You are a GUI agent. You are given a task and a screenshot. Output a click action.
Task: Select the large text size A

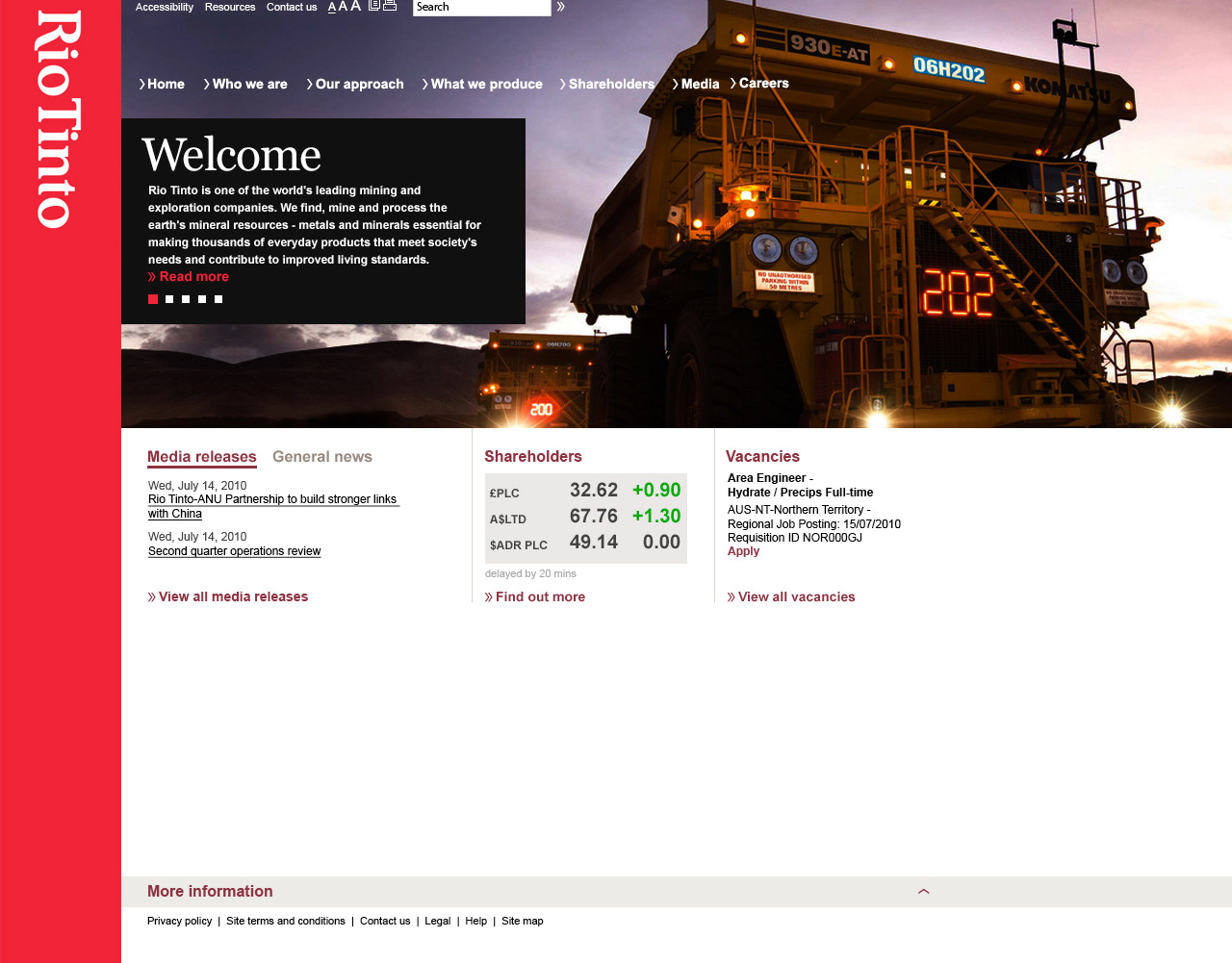pos(355,6)
